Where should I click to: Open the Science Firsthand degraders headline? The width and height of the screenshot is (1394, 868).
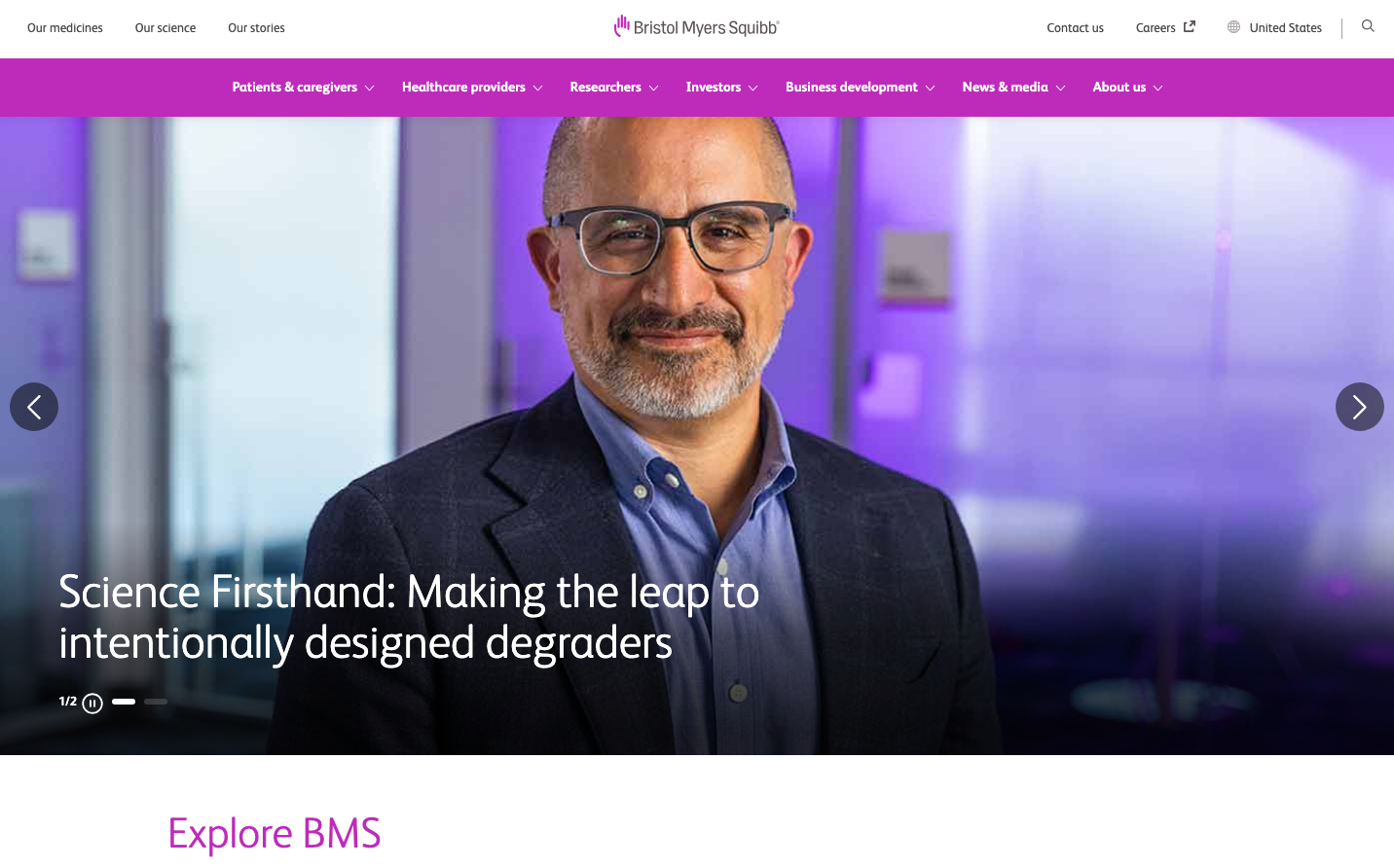point(409,617)
